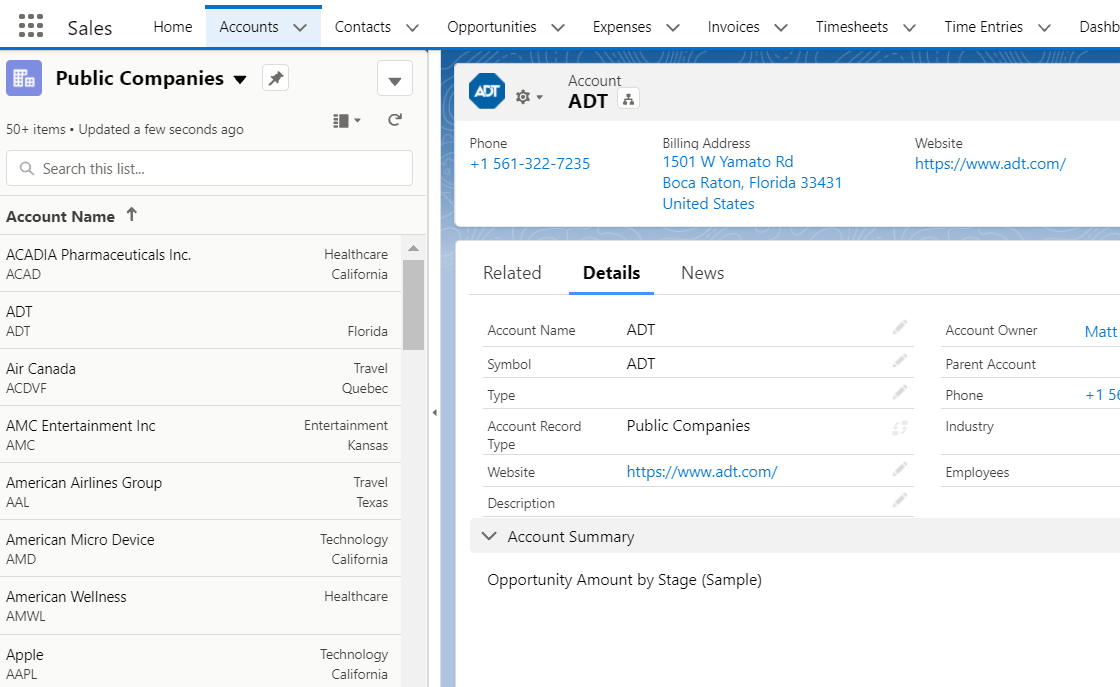Viewport: 1120px width, 687px height.
Task: Open the App Launcher grid icon
Action: click(x=31, y=26)
